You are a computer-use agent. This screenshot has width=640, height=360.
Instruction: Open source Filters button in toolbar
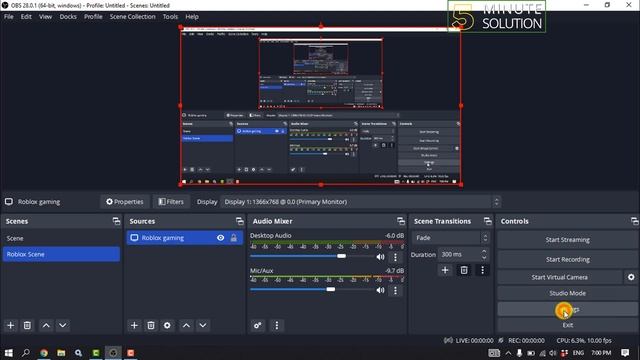coord(171,202)
